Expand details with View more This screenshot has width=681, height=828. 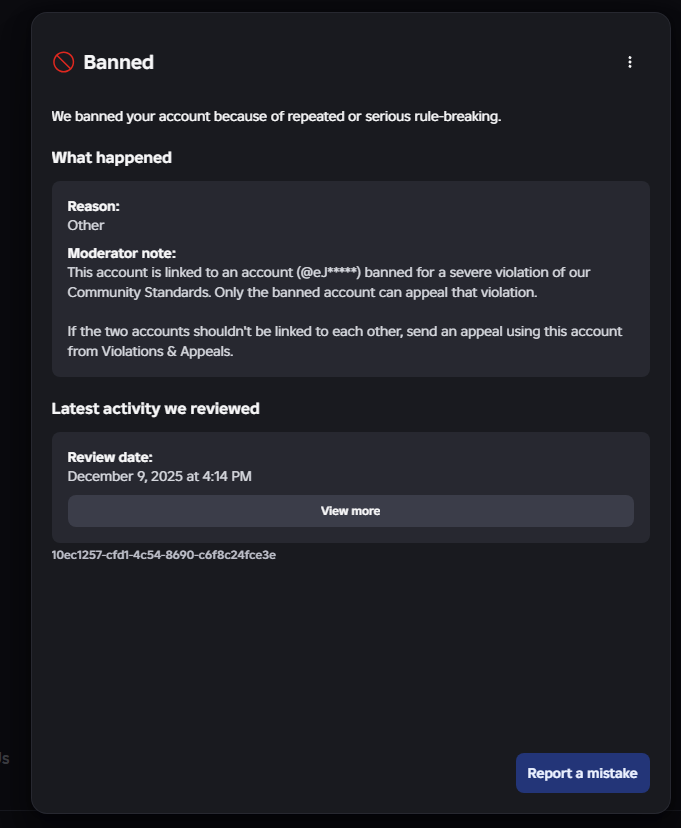click(x=350, y=511)
